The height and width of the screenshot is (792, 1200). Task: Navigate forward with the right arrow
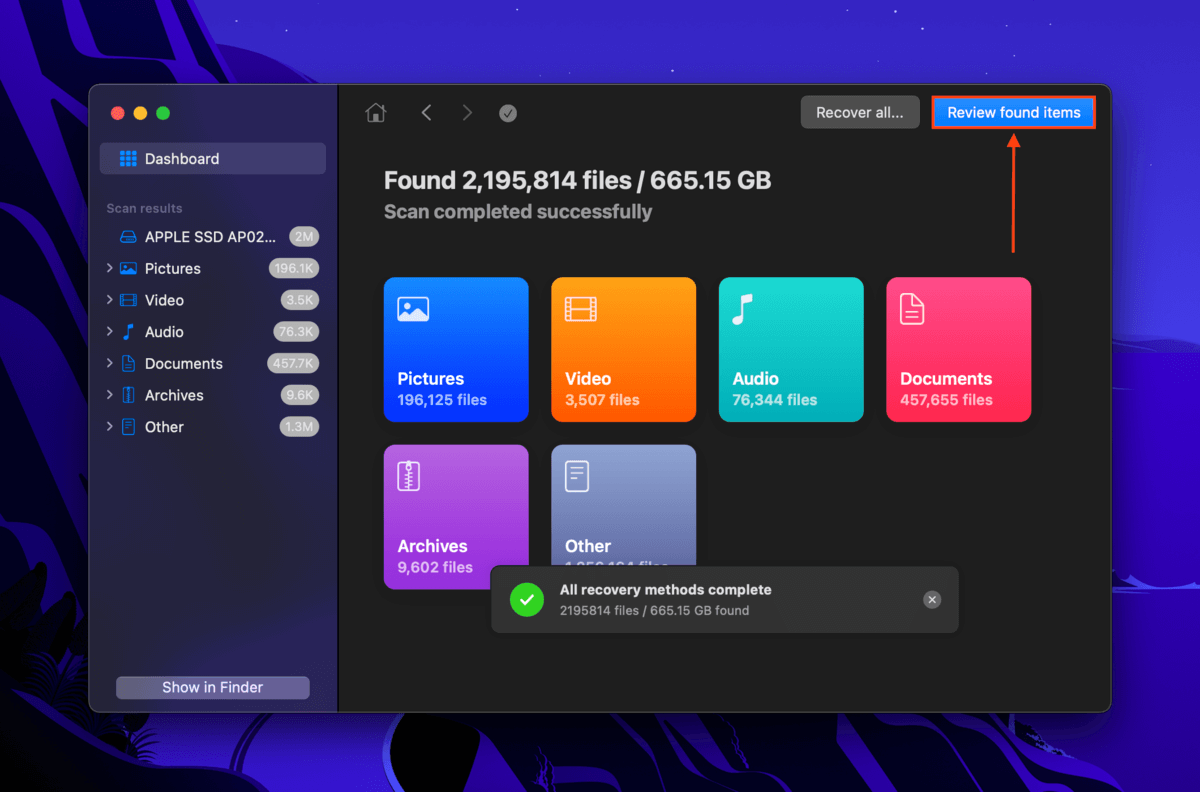(x=467, y=113)
